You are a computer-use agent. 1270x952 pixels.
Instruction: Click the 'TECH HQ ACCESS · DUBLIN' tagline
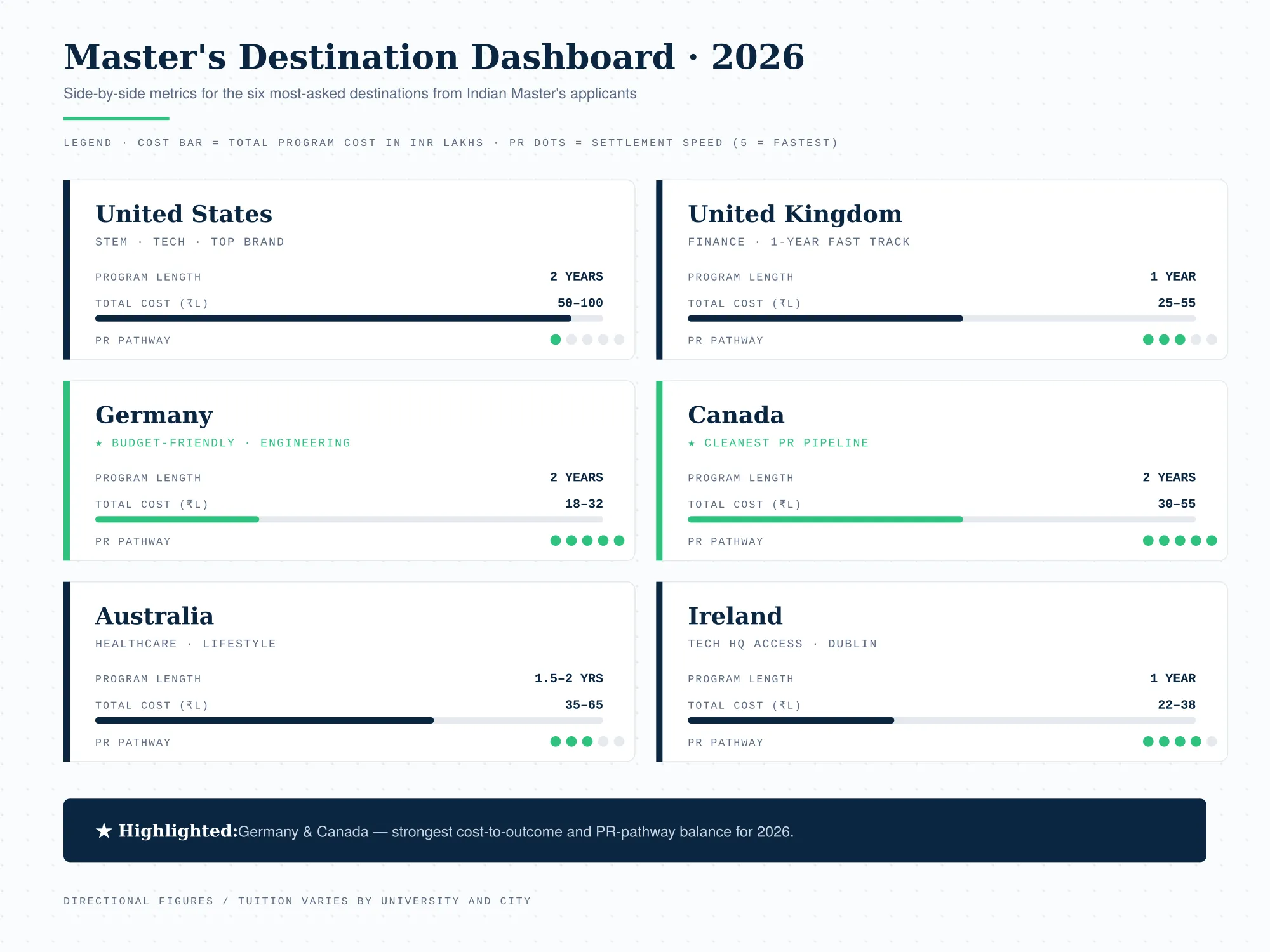(782, 644)
